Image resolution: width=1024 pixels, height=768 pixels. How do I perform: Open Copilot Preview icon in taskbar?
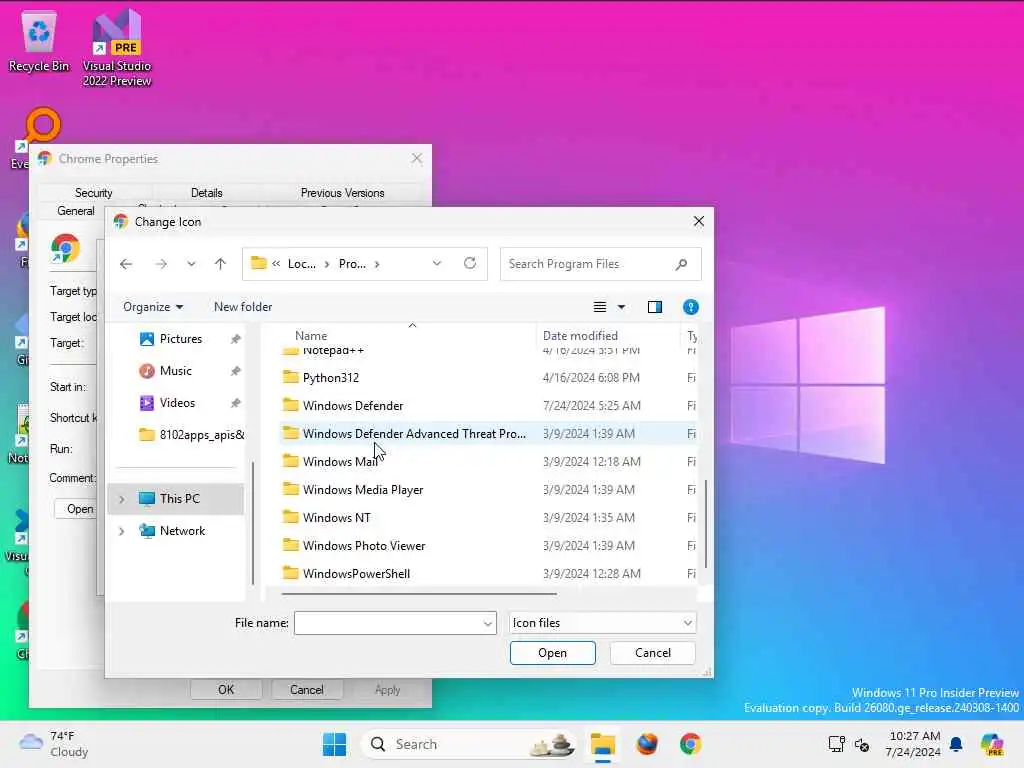tap(992, 744)
